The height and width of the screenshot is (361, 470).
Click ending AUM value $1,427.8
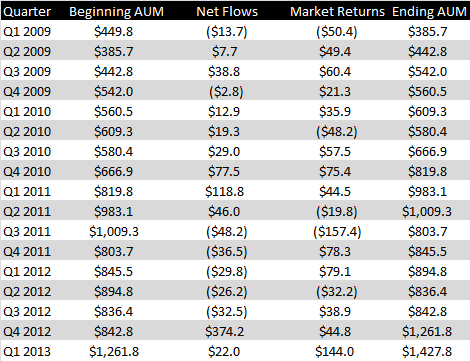click(x=427, y=352)
